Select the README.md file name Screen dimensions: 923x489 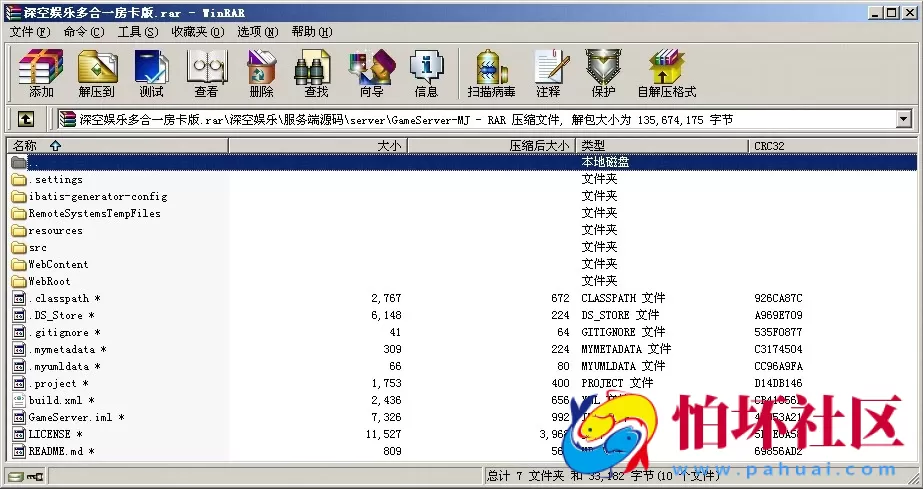click(x=61, y=451)
